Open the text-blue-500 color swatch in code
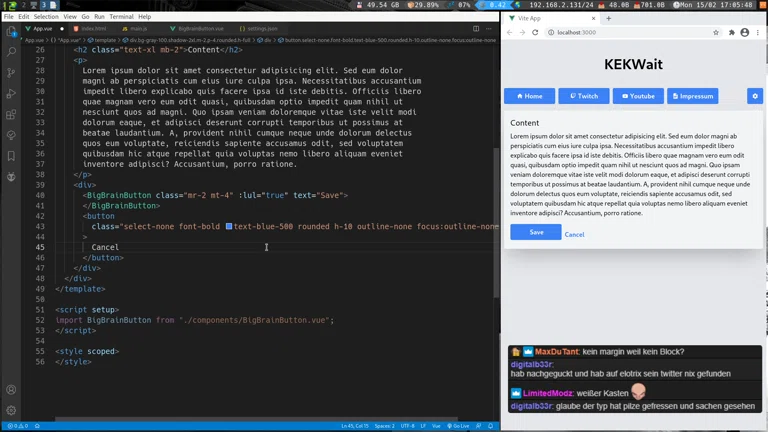The width and height of the screenshot is (768, 432). point(229,226)
